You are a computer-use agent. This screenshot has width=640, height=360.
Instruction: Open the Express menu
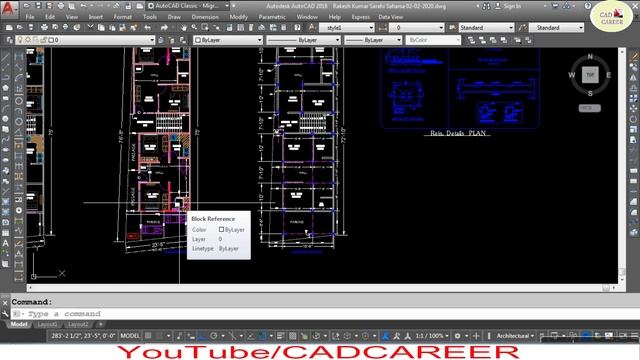pos(360,17)
